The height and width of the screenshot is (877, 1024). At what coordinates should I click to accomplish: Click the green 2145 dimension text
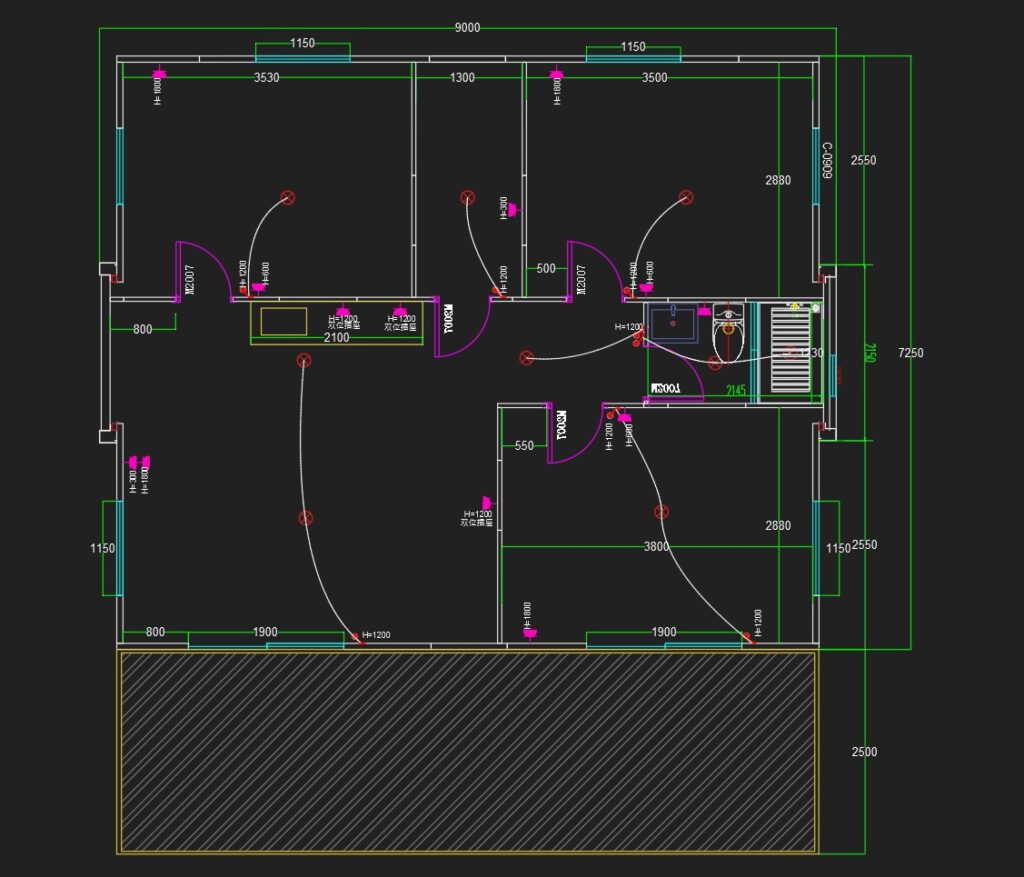[736, 391]
